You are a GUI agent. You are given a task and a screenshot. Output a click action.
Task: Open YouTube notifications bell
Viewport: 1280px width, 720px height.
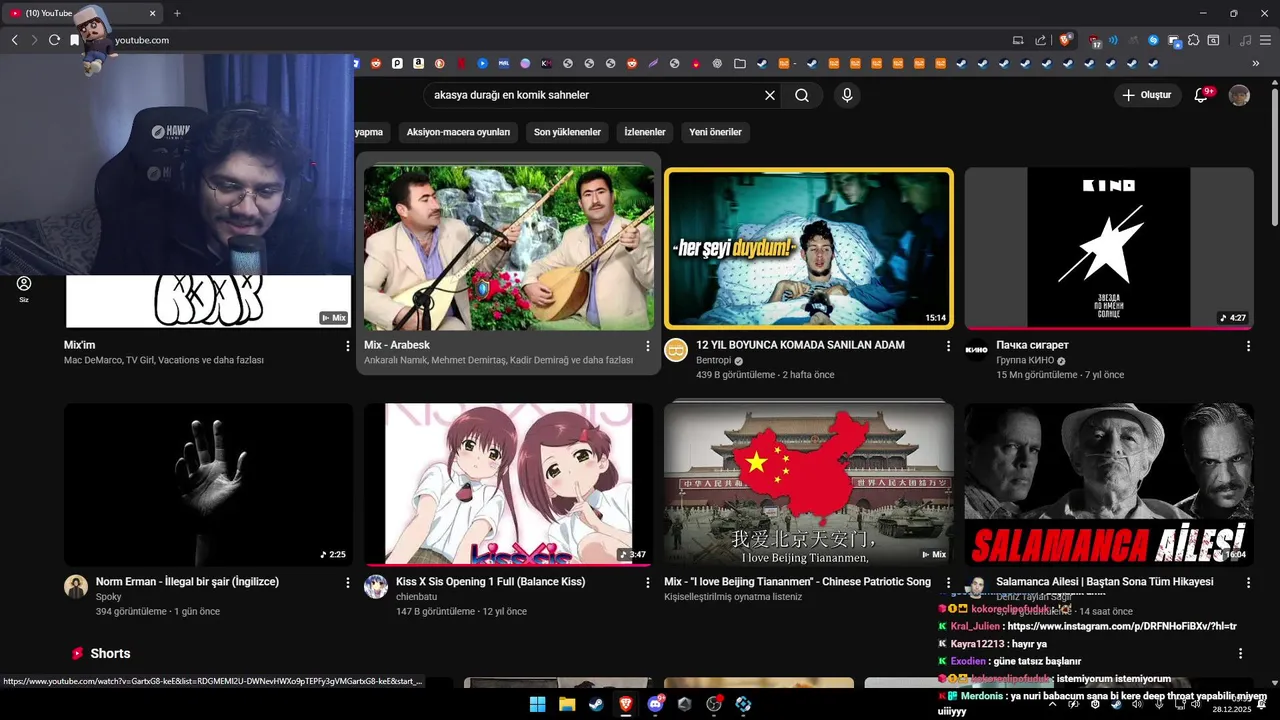tap(1202, 95)
